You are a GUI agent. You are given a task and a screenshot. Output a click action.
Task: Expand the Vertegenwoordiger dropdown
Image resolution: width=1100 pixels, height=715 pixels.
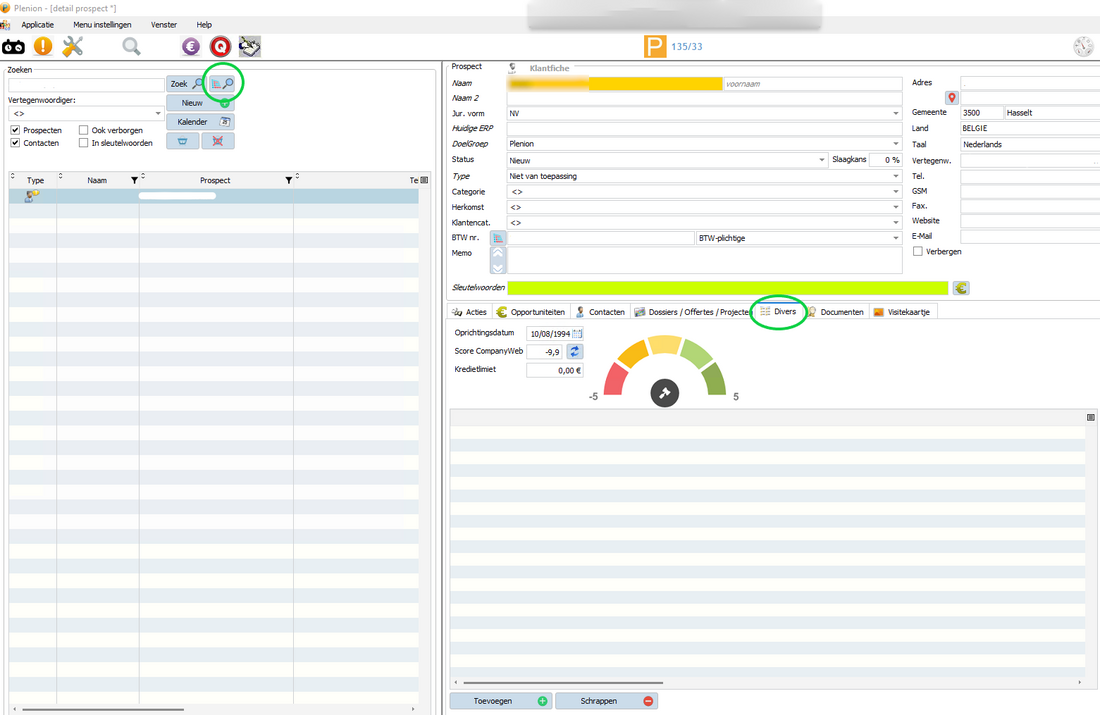(158, 114)
